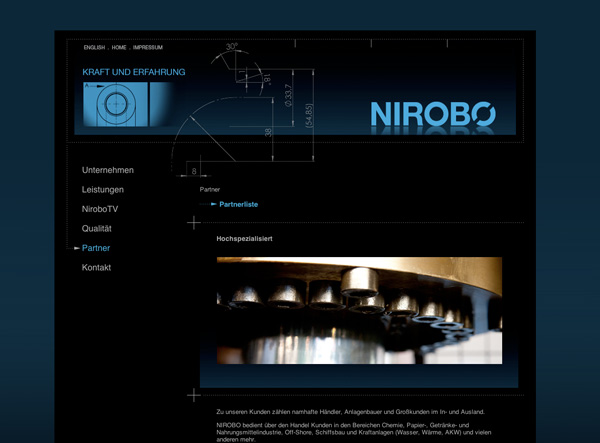The image size is (600, 443).
Task: Click the arrow marker beside Partner in sidebar
Action: pos(76,248)
